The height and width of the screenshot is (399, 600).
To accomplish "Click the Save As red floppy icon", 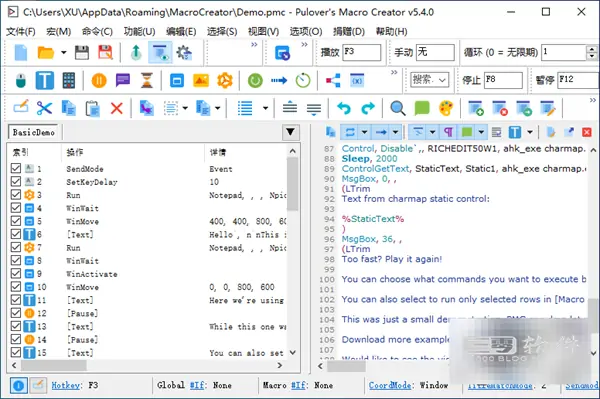I will point(105,52).
